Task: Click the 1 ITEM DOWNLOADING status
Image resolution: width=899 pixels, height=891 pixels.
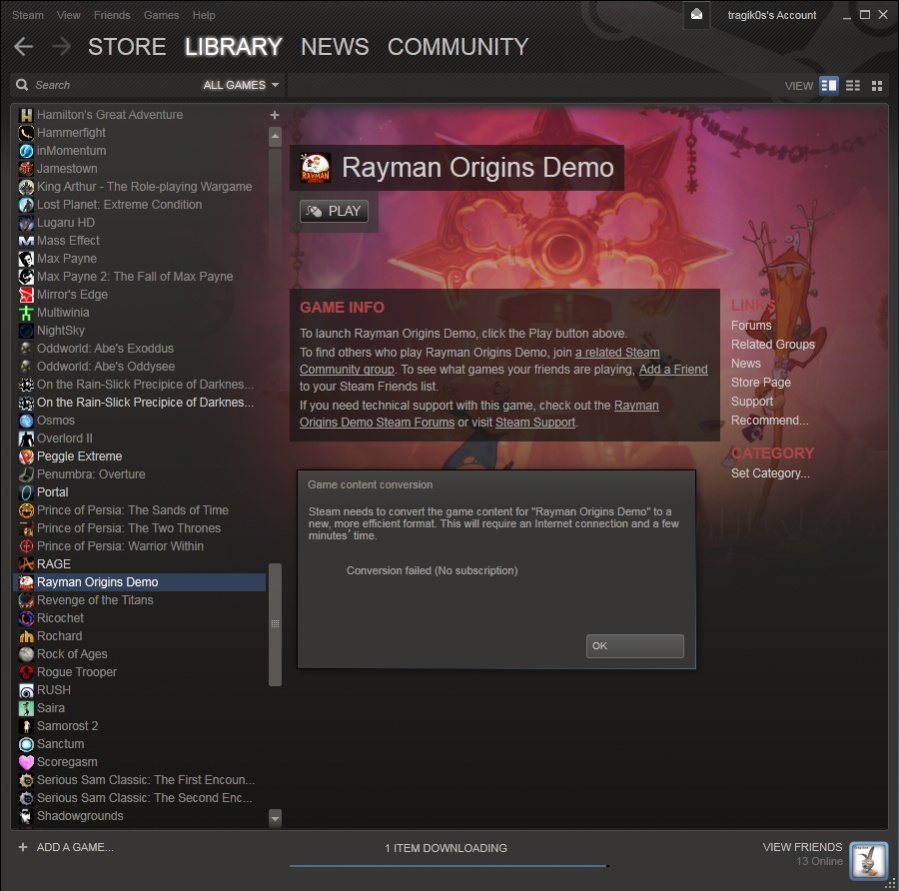Action: pos(445,847)
